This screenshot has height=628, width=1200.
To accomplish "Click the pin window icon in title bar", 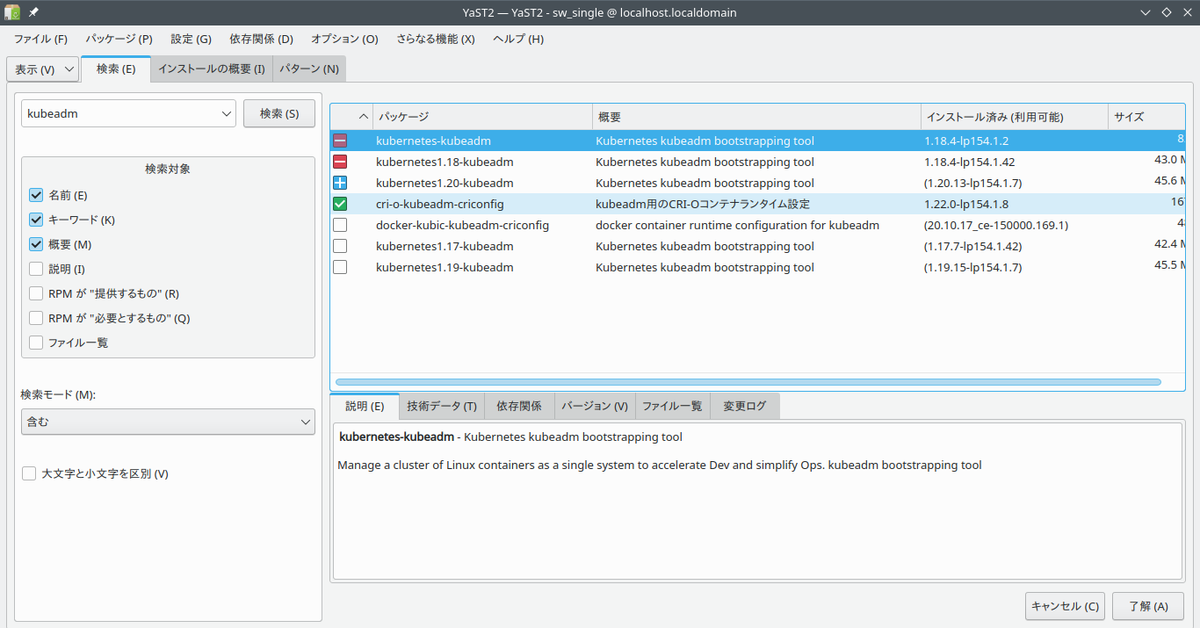I will [x=34, y=12].
